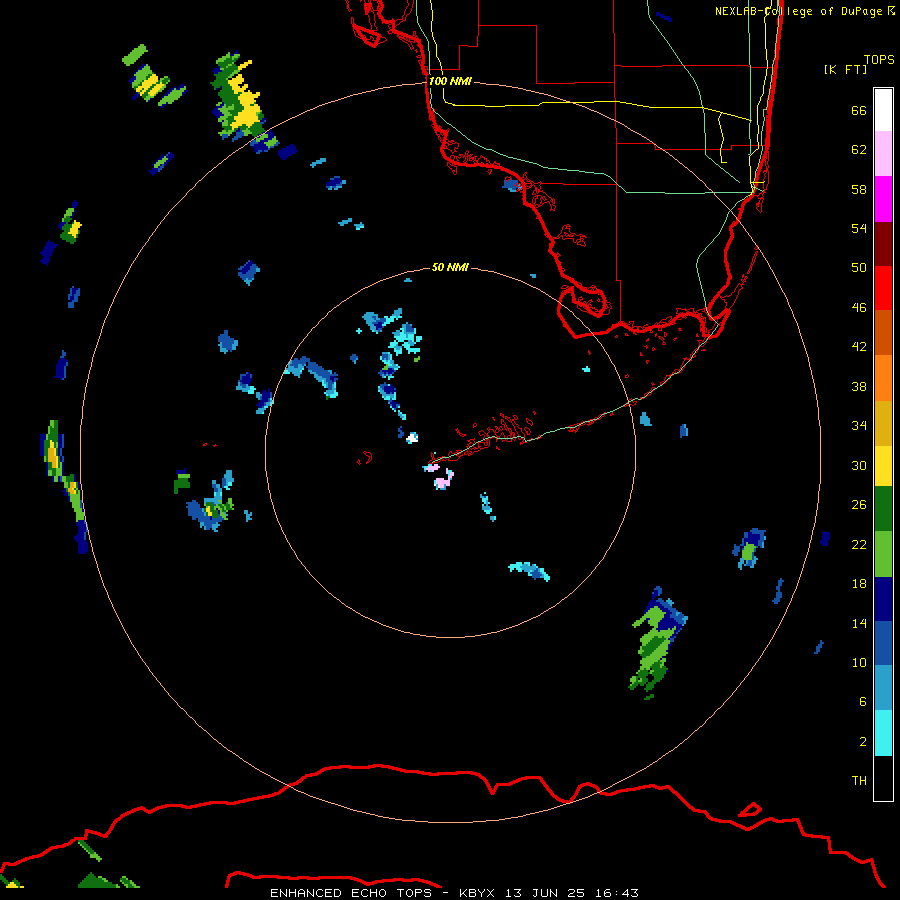Select the light green legend swatch
900x900 pixels.
tap(883, 554)
